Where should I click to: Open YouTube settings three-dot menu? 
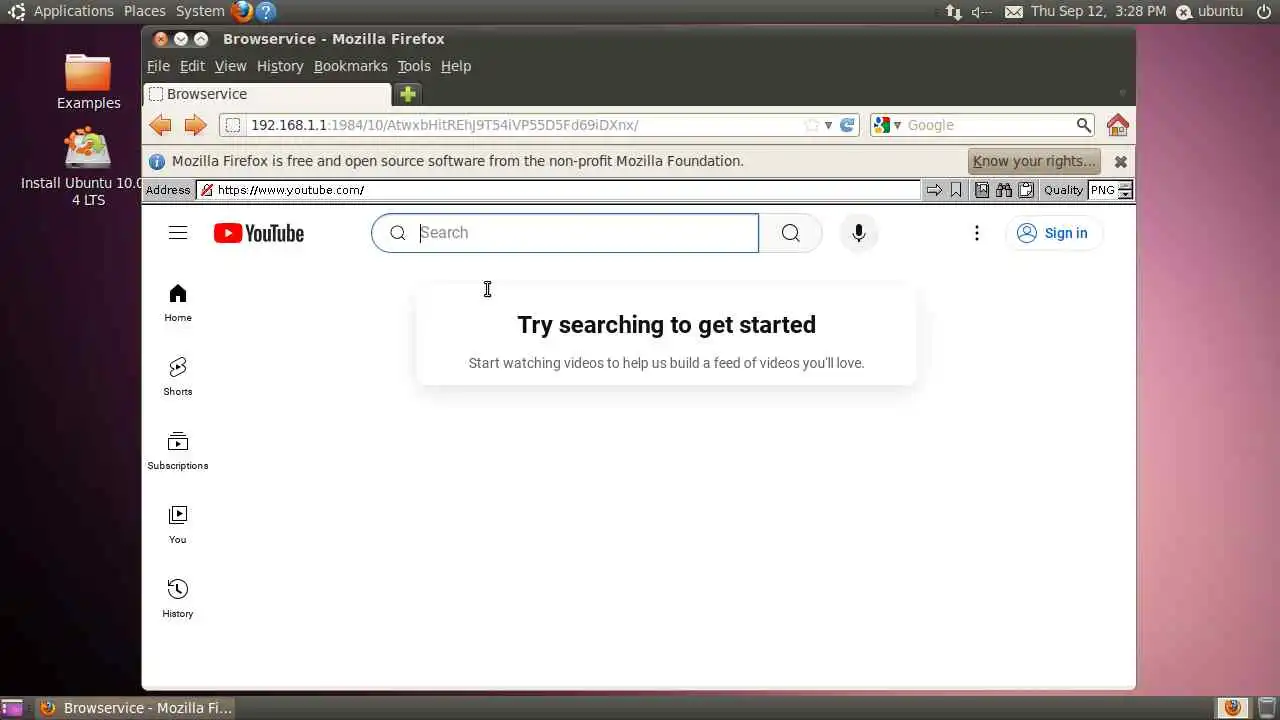[977, 233]
